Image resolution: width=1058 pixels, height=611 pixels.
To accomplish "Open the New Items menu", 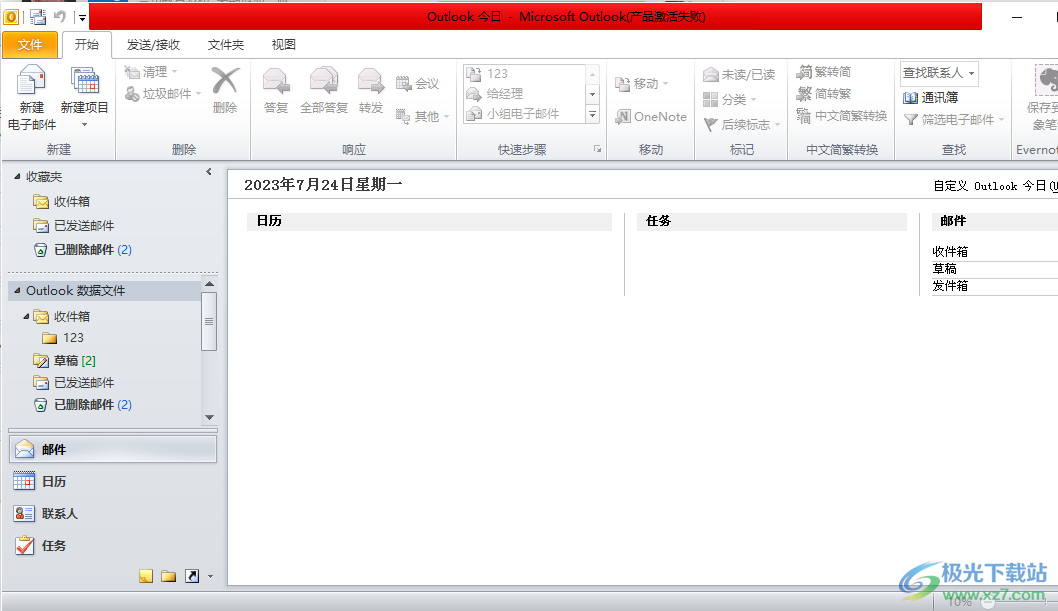I will tap(84, 97).
